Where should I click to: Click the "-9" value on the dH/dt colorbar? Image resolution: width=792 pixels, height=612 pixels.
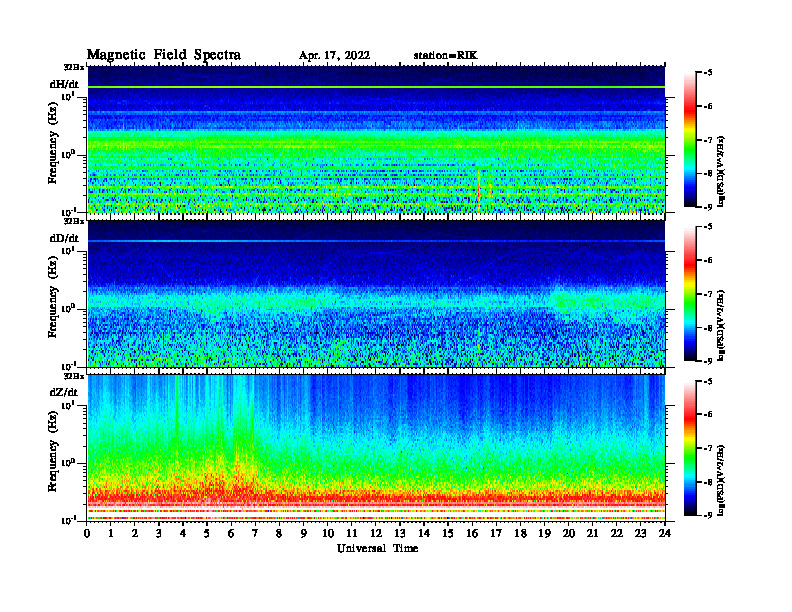(x=706, y=207)
